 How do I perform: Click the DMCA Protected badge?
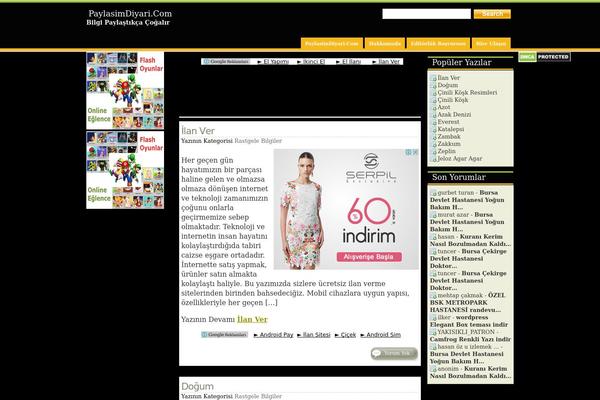[x=544, y=57]
